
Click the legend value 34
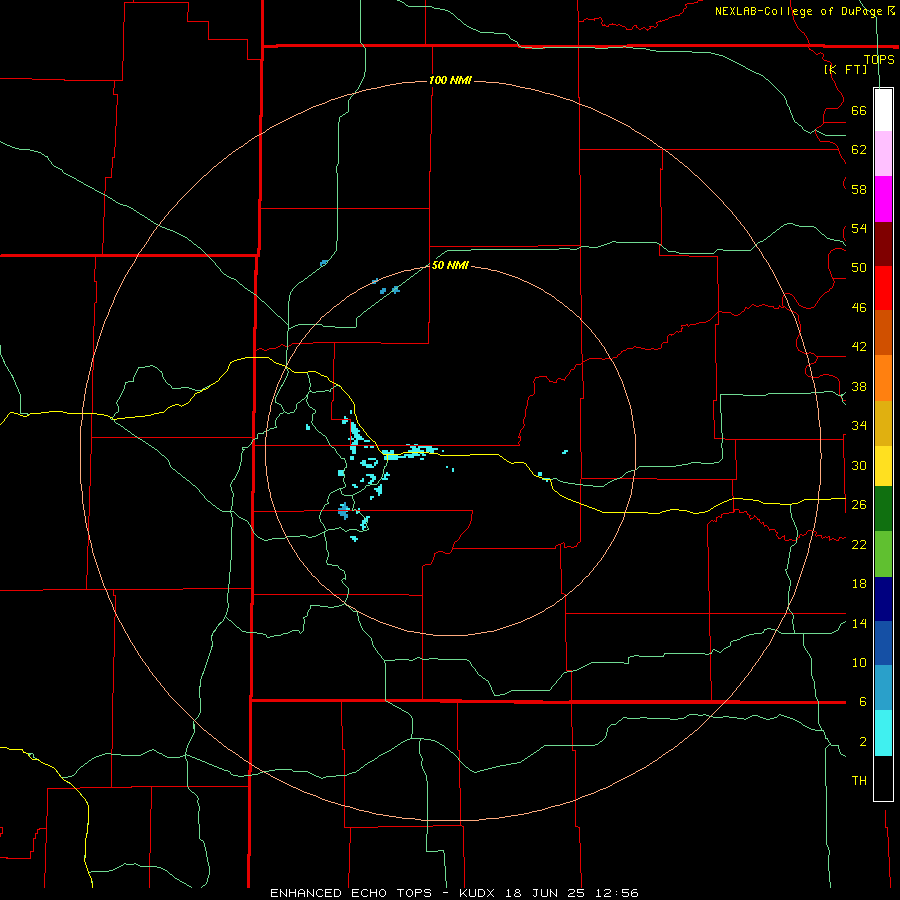(x=859, y=426)
